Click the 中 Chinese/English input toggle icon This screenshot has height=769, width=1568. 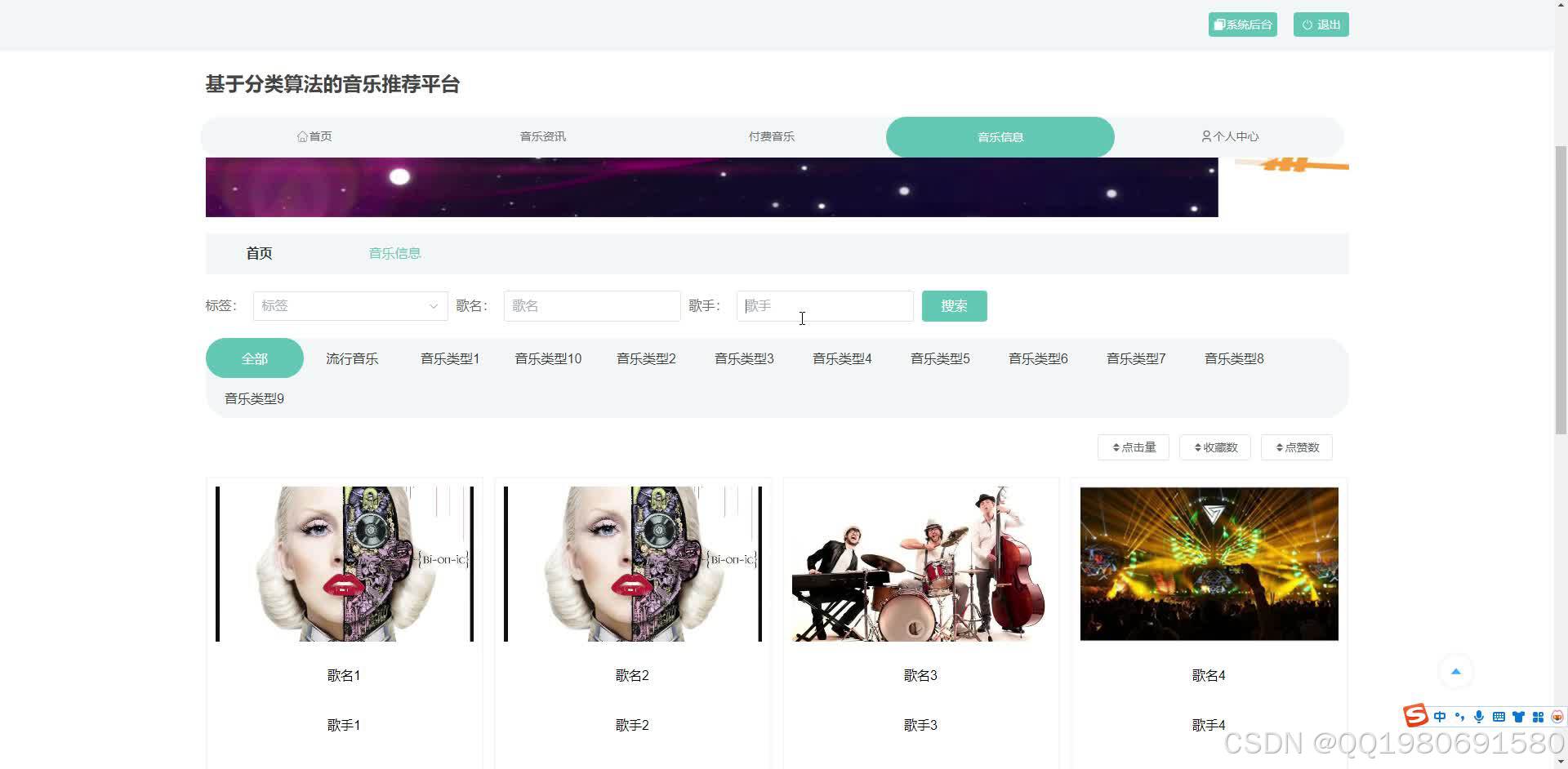pos(1441,716)
